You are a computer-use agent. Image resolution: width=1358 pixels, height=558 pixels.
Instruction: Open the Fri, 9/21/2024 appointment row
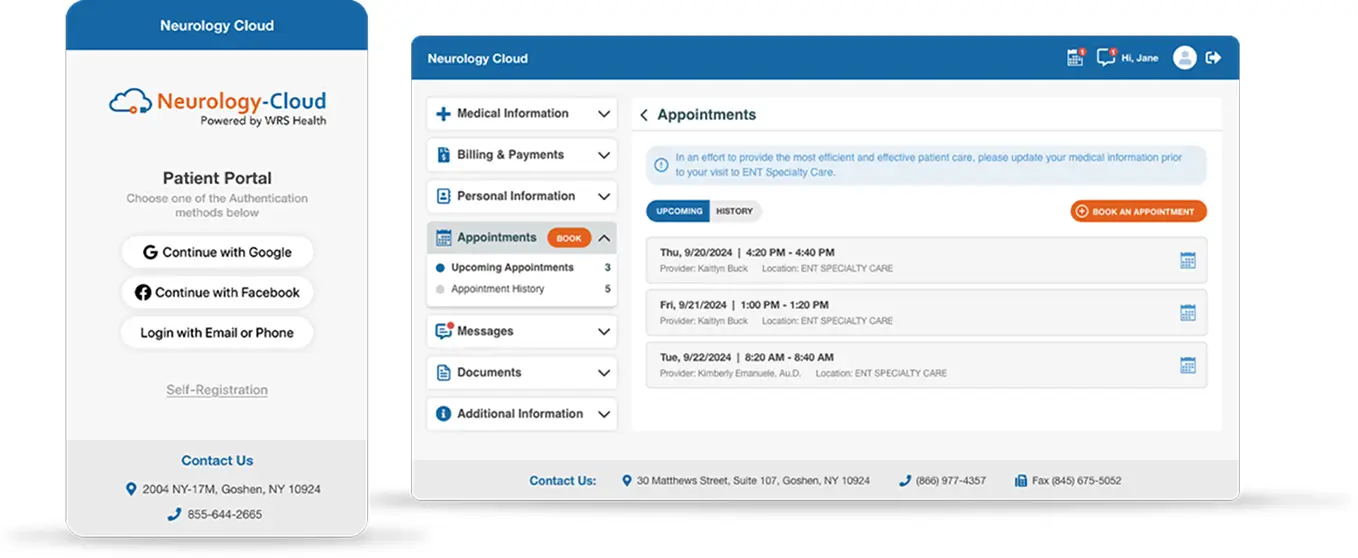click(x=926, y=312)
